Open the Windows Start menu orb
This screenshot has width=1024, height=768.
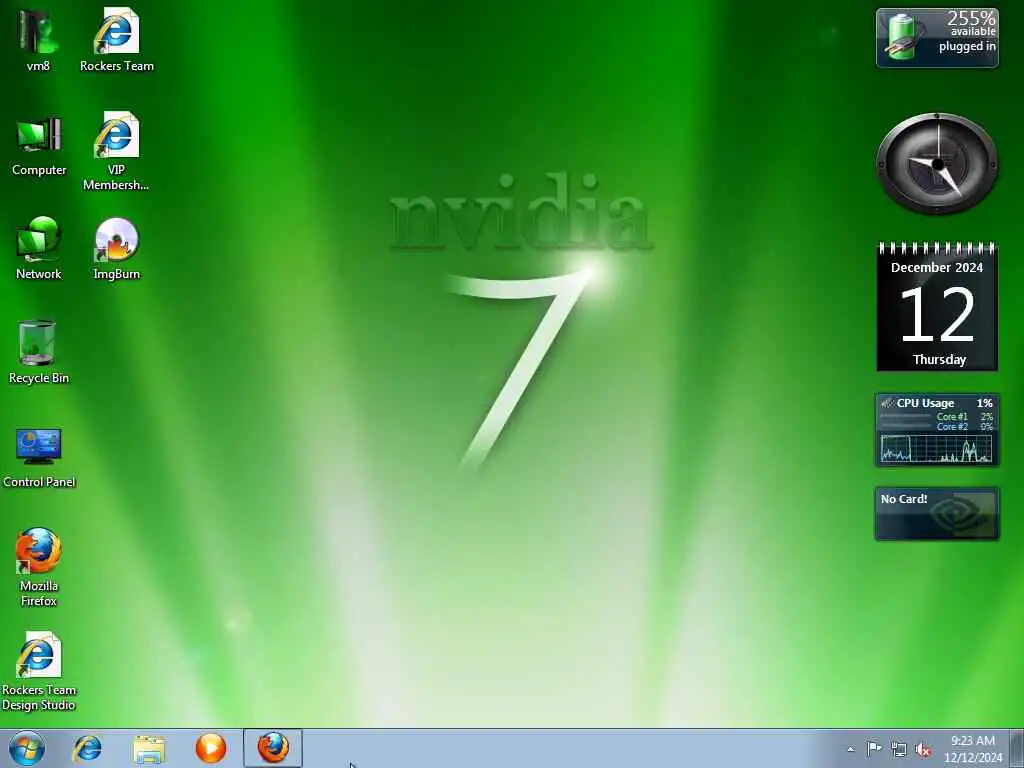pos(27,748)
